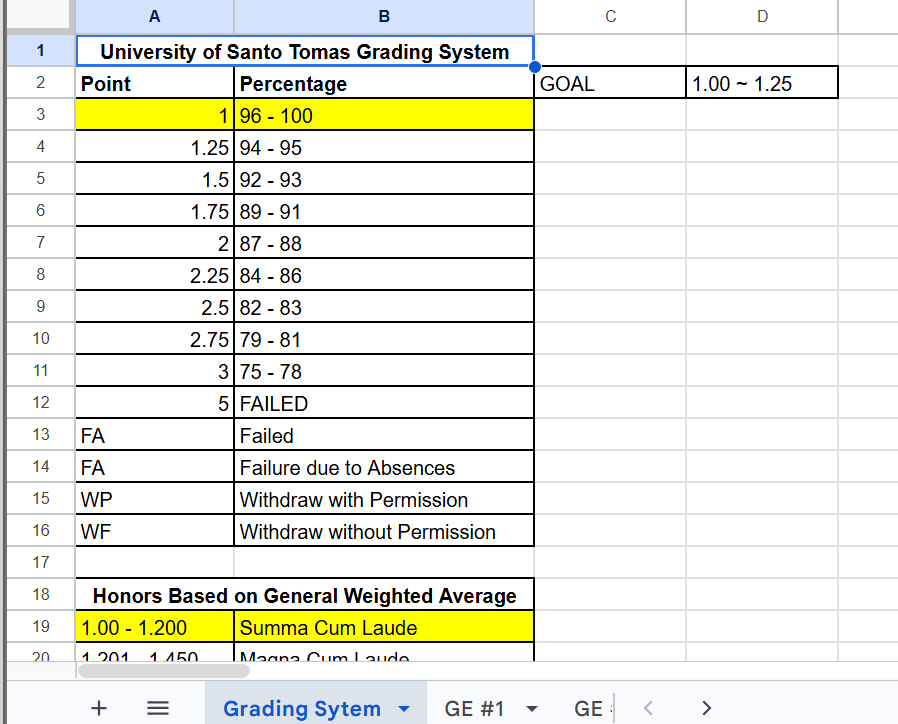Select the Grading Sytem sheet tab

pyautogui.click(x=302, y=709)
